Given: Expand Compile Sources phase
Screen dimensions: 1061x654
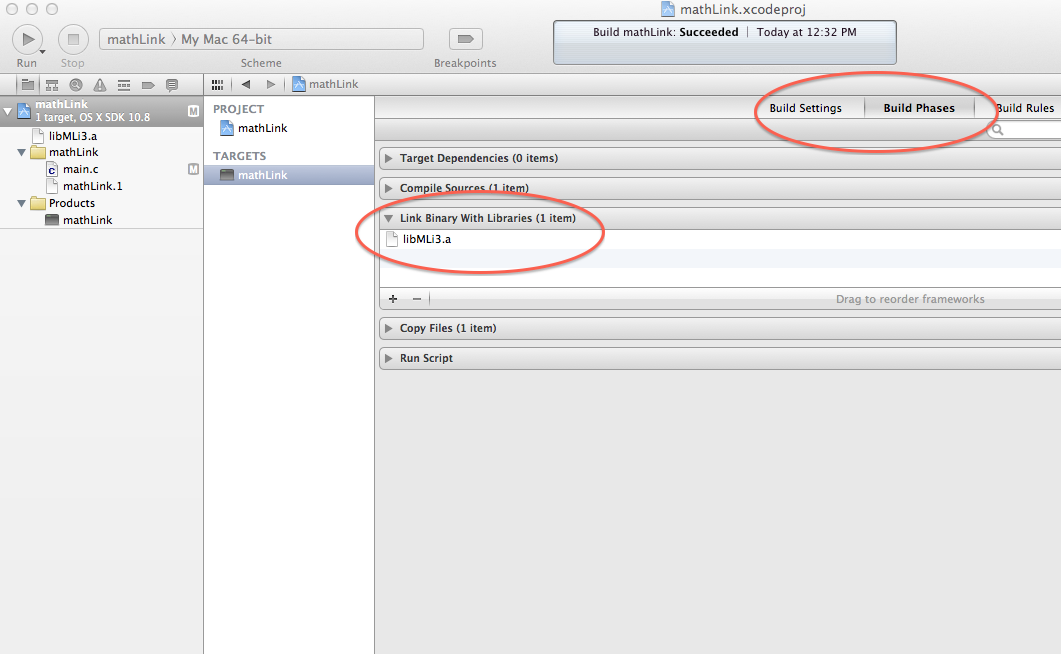Looking at the screenshot, I should (x=388, y=188).
